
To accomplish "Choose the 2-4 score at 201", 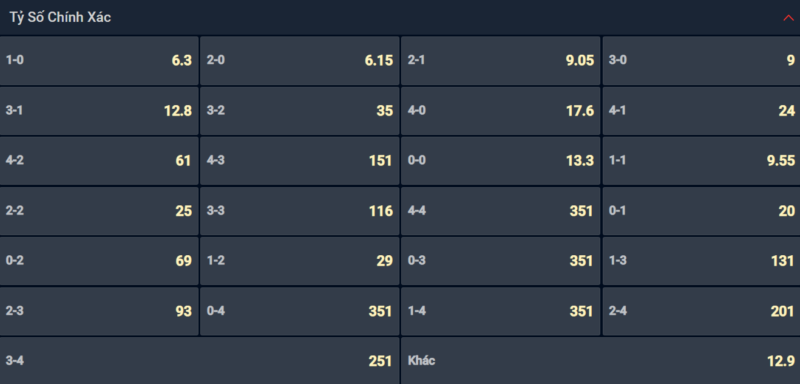I will (x=702, y=311).
